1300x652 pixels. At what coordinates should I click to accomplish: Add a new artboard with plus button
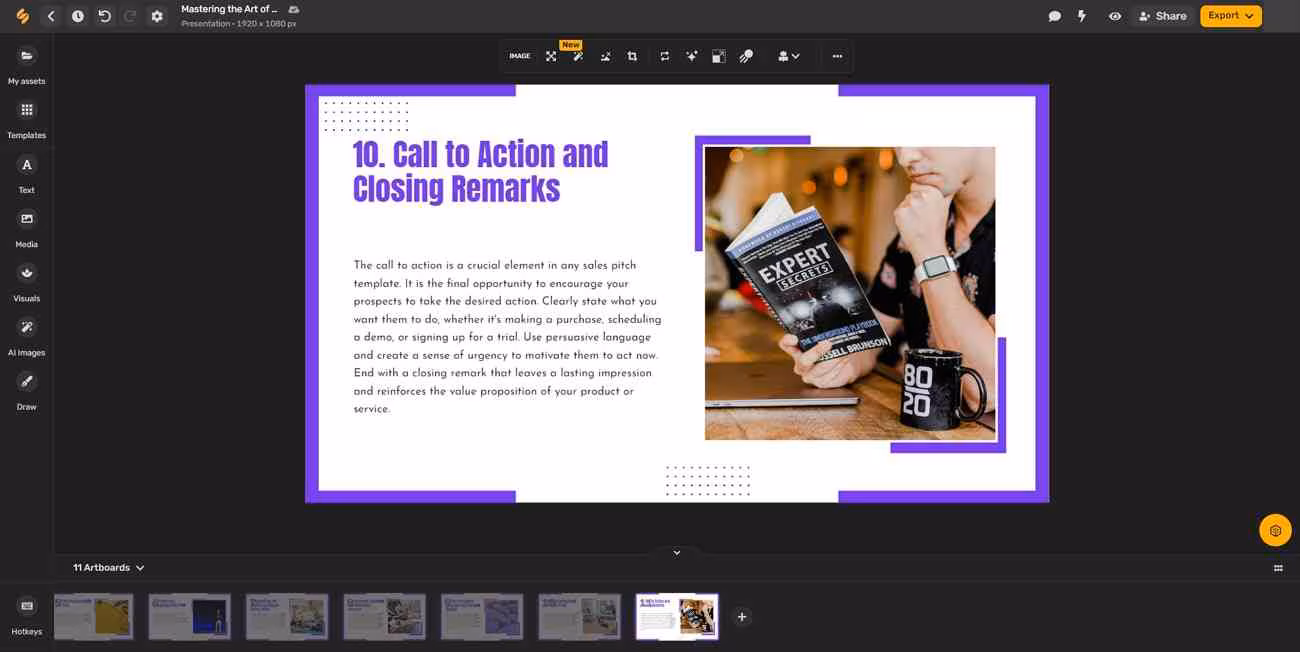(742, 617)
